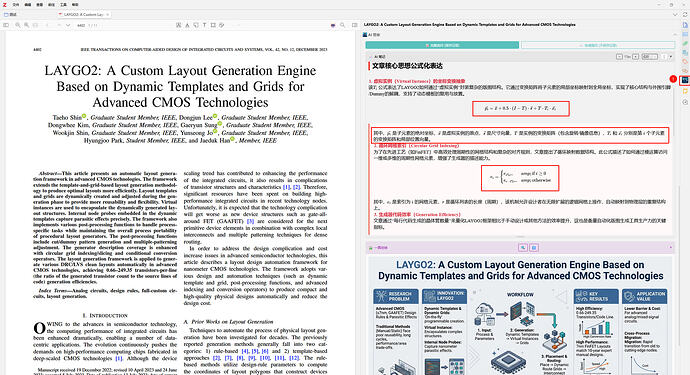Image resolution: width=690 pixels, height=375 pixels.
Task: Zoom in the PDF page
Action: click(26, 25)
